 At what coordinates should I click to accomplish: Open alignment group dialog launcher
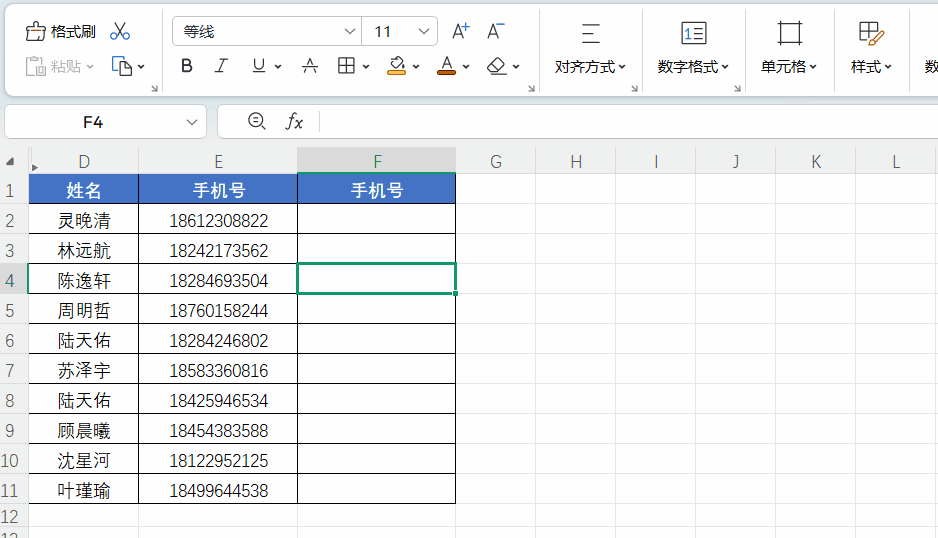635,89
